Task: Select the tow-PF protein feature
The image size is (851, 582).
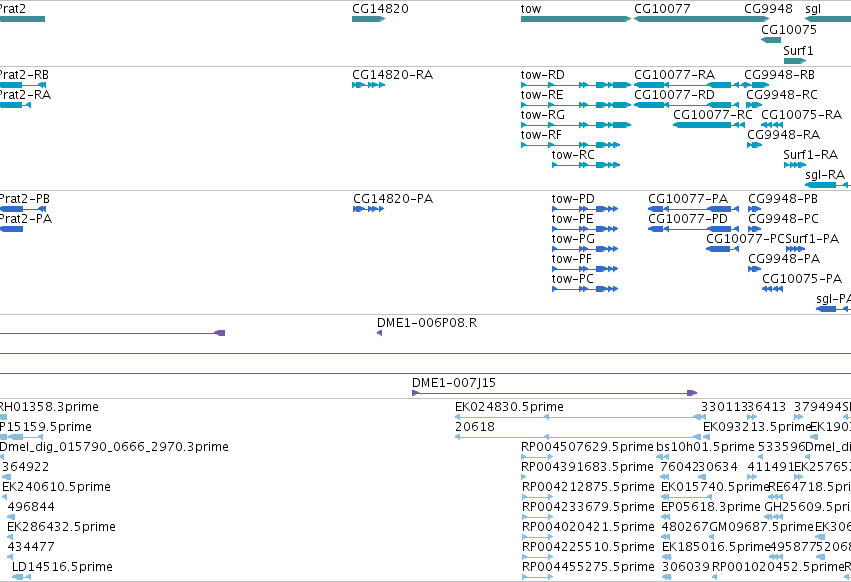Action: point(585,269)
